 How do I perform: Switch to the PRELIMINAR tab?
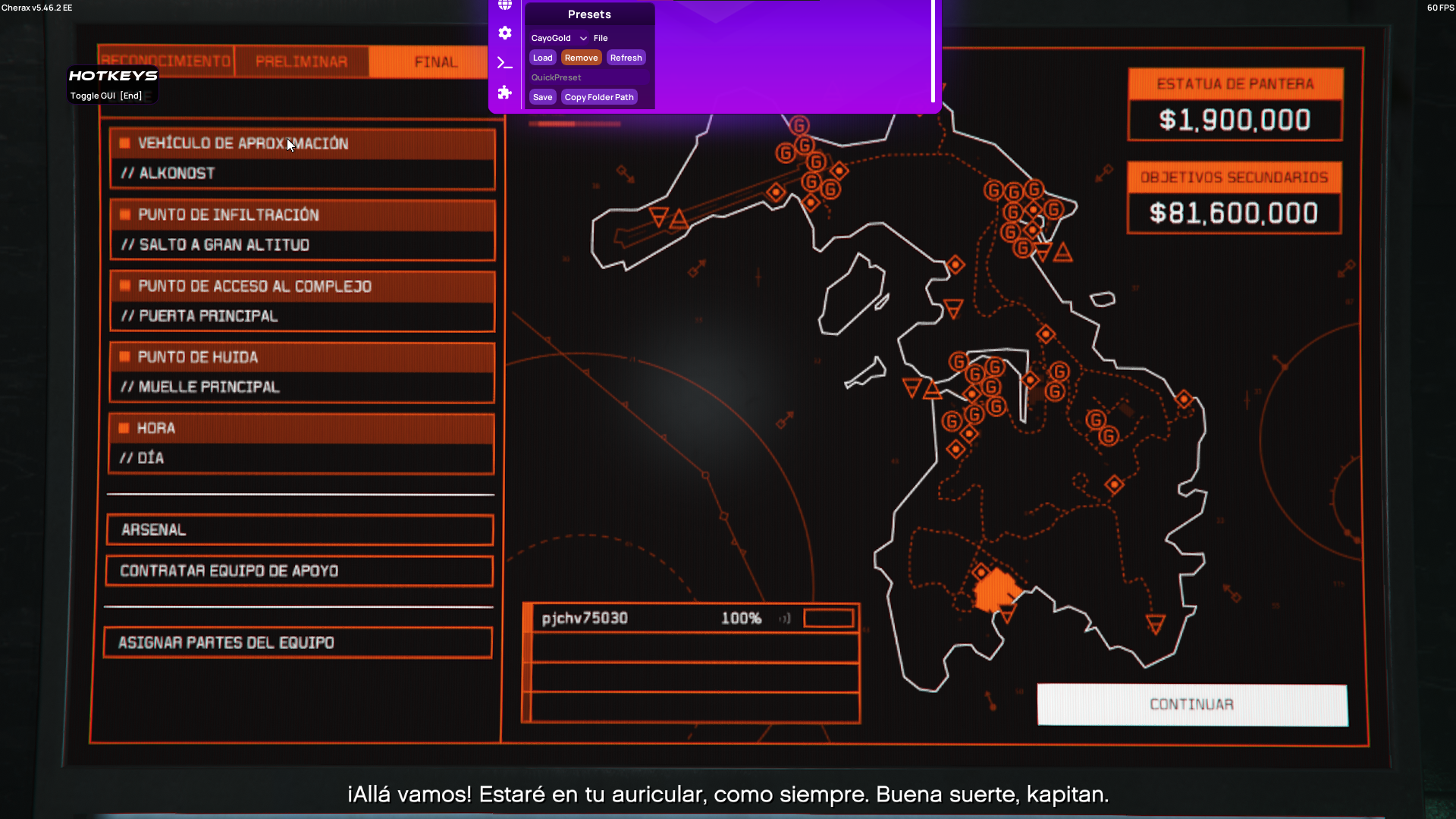click(x=302, y=61)
